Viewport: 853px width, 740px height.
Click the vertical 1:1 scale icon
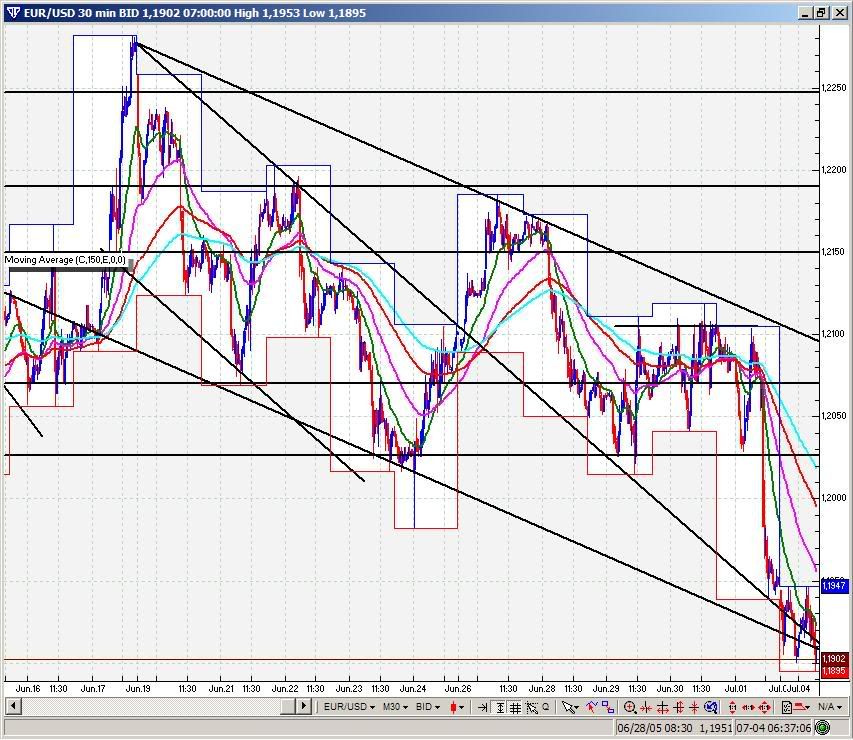732,707
